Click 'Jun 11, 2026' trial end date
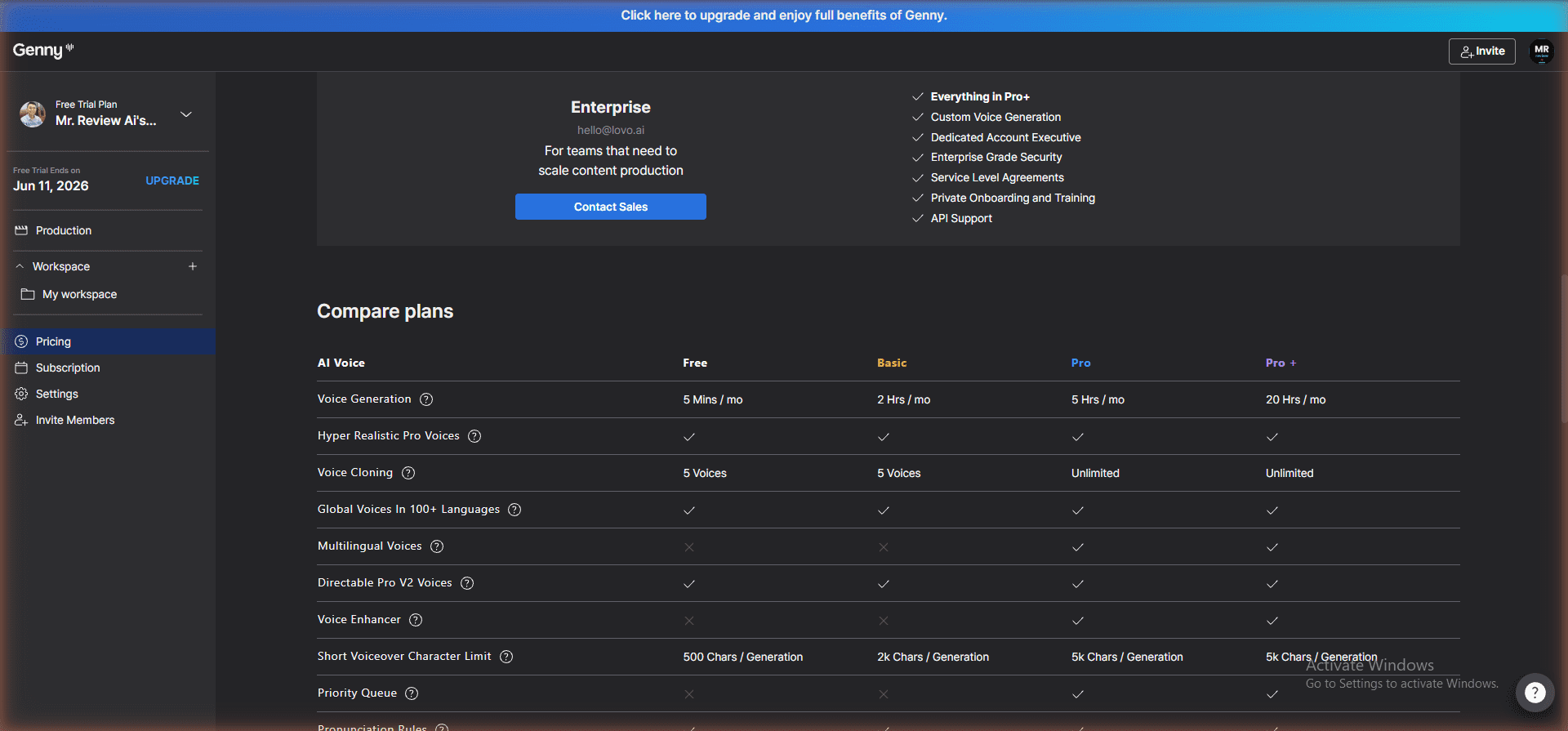The height and width of the screenshot is (731, 1568). click(51, 185)
